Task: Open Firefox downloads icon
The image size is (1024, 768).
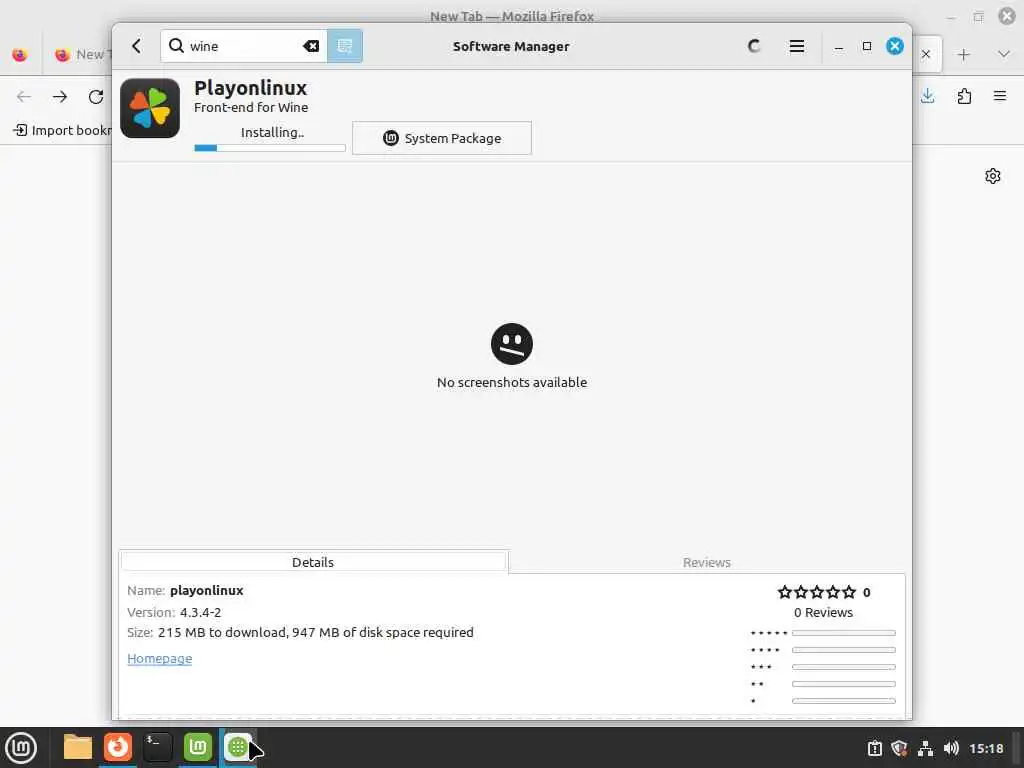Action: [927, 97]
